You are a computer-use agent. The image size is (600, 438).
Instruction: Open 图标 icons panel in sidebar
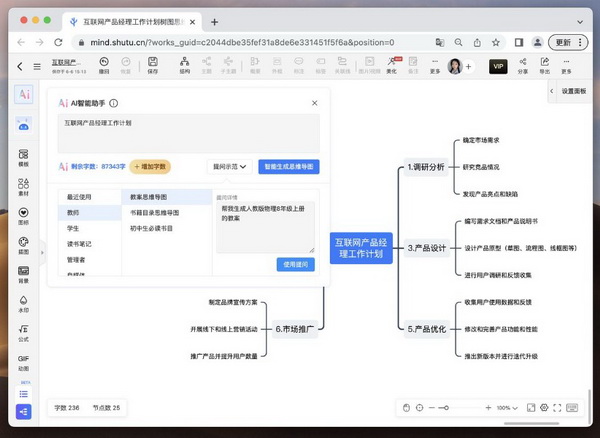23,216
